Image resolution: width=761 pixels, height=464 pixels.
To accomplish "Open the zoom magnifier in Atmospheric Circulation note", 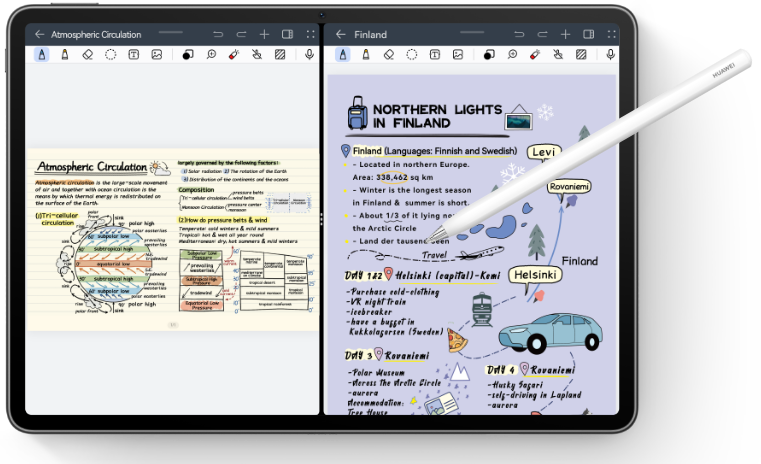I will coord(210,54).
